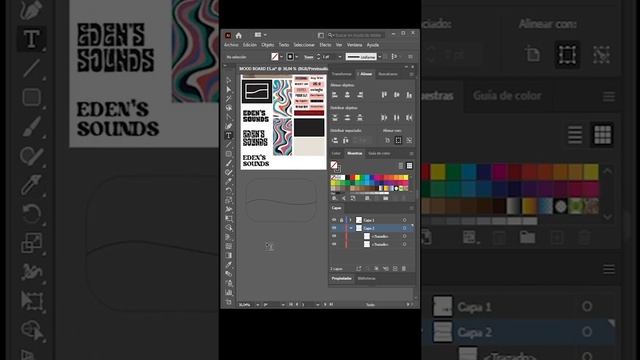Viewport: 640px width, 360px height.
Task: Select the Gradient tool
Action: pyautogui.click(x=229, y=256)
